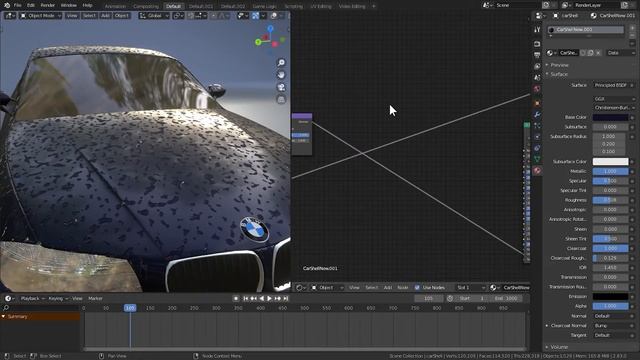The width and height of the screenshot is (640, 360).
Task: Open the Global transform orientation dropdown
Action: (154, 16)
